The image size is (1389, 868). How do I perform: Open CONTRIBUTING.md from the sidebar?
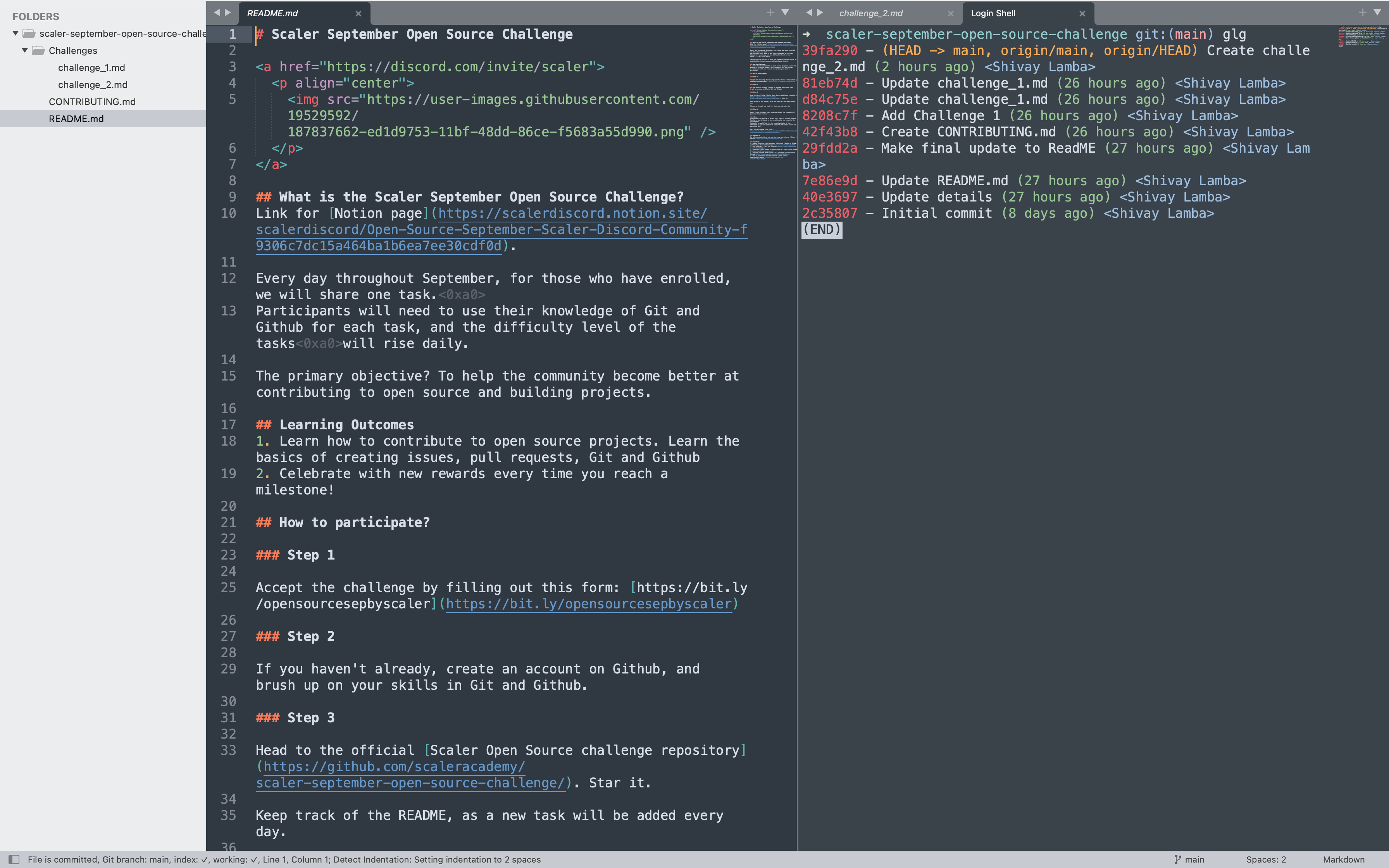(x=92, y=102)
